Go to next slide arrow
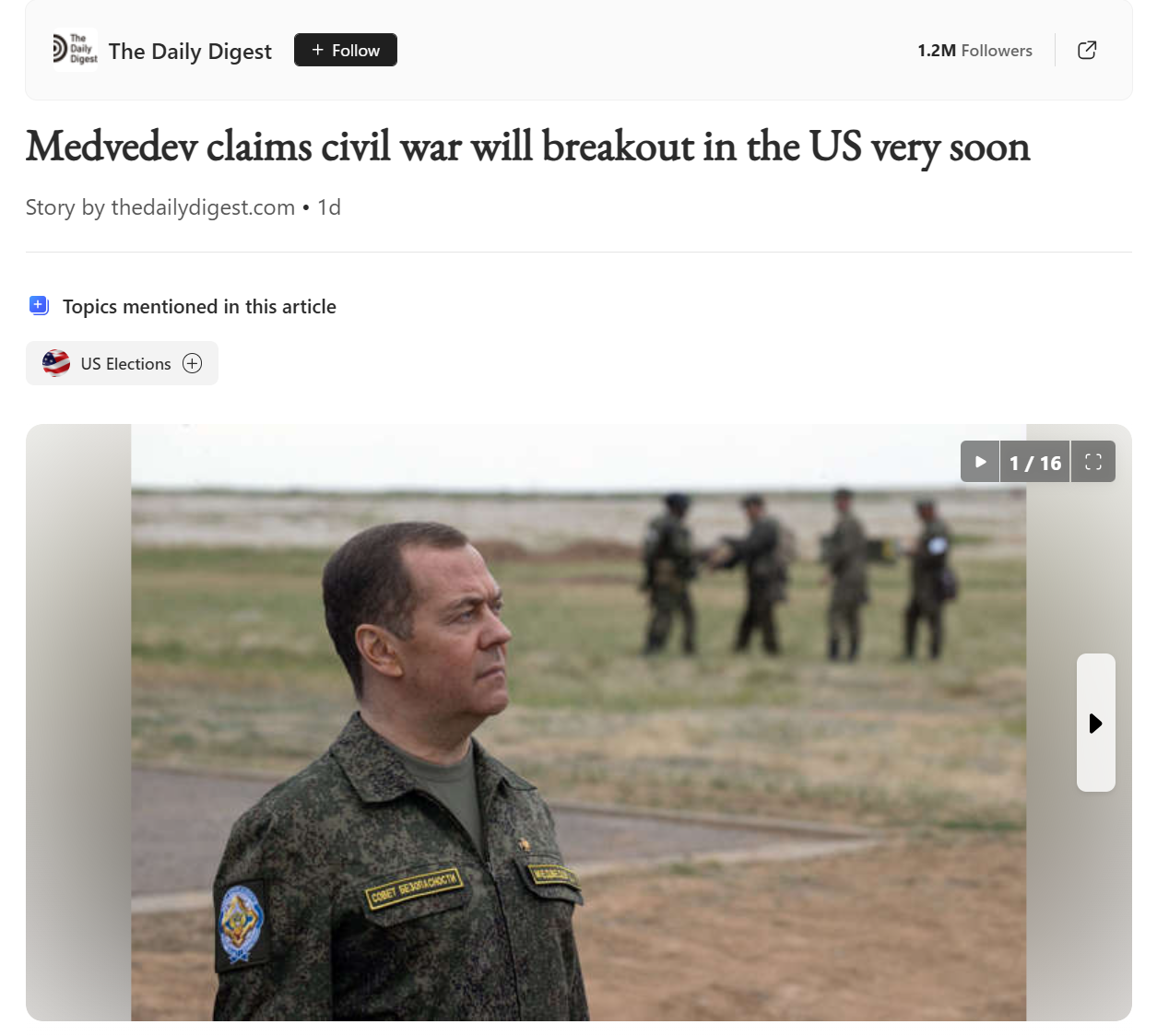Screen dimensions: 1169x1036 tap(1096, 723)
